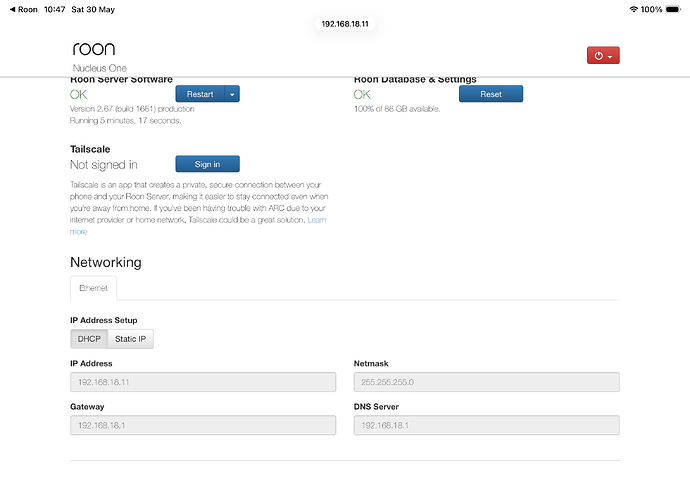Image resolution: width=690 pixels, height=479 pixels.
Task: Tap the 10:47 clock in the status bar
Action: 55,9
